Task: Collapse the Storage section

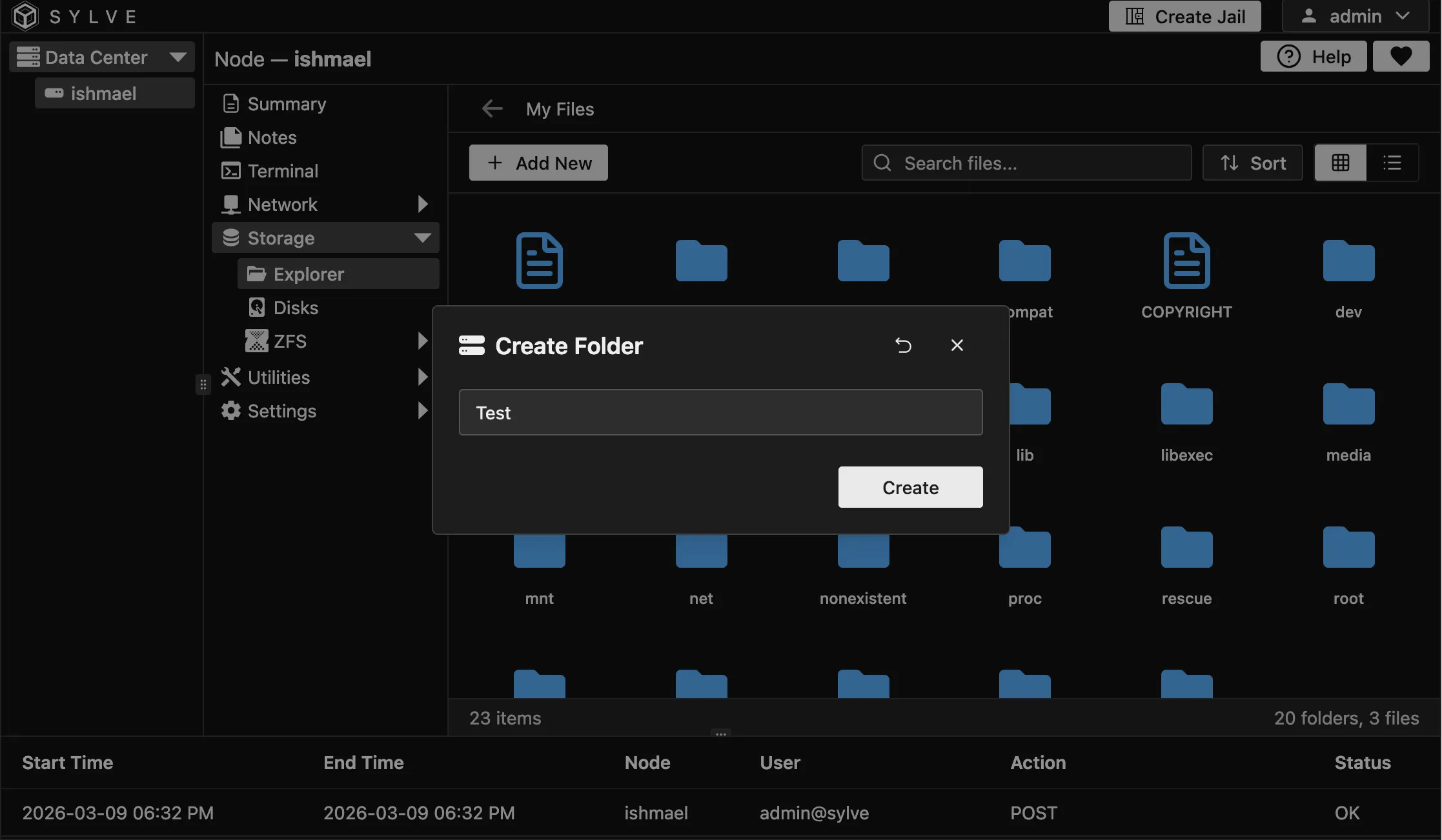Action: tap(423, 237)
